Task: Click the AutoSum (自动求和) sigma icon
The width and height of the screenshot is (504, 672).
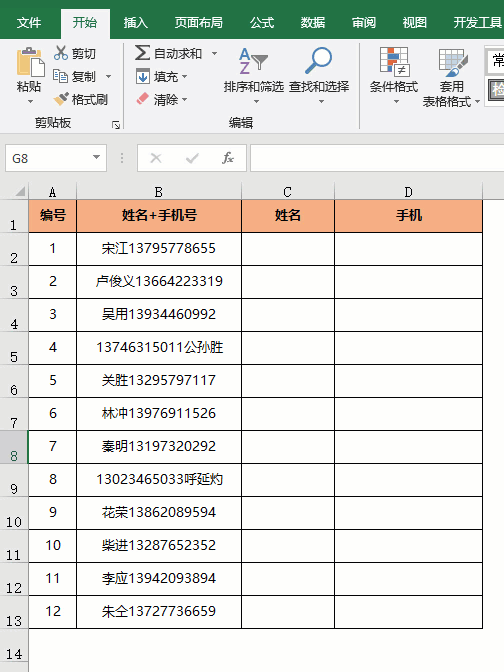Action: [x=142, y=53]
